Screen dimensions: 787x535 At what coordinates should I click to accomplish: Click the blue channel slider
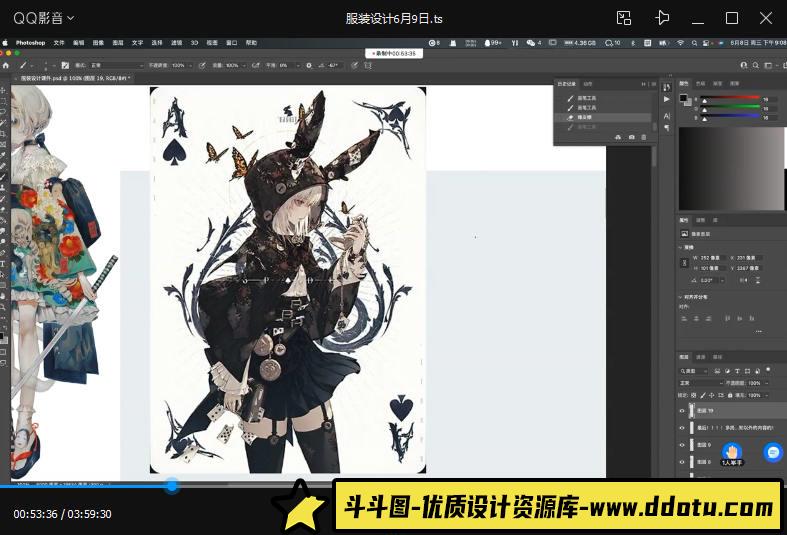click(x=731, y=117)
